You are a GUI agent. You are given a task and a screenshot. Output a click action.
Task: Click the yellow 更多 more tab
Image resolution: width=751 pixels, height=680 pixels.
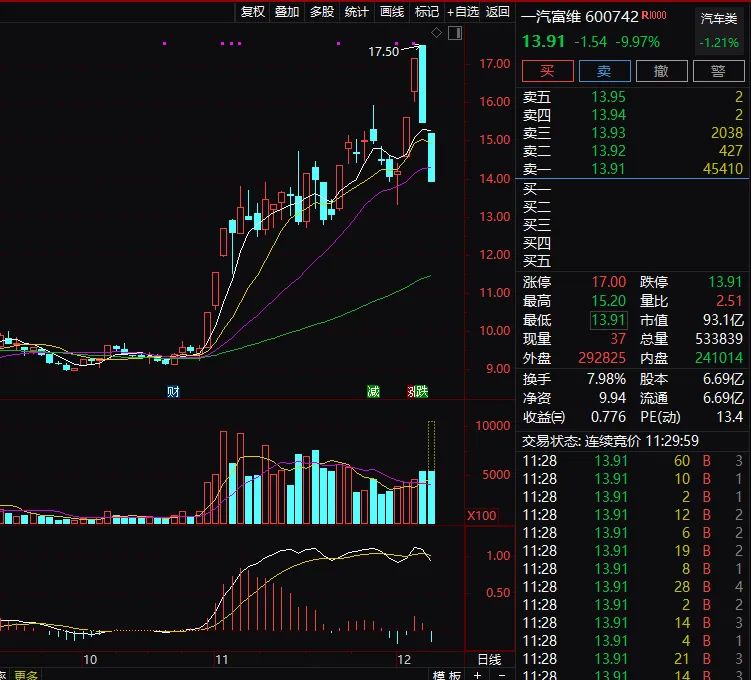pos(26,675)
